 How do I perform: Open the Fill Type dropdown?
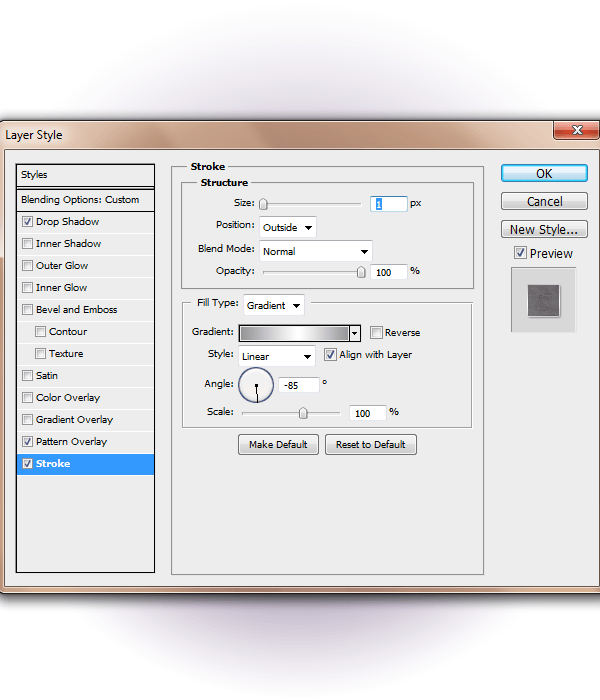point(274,305)
